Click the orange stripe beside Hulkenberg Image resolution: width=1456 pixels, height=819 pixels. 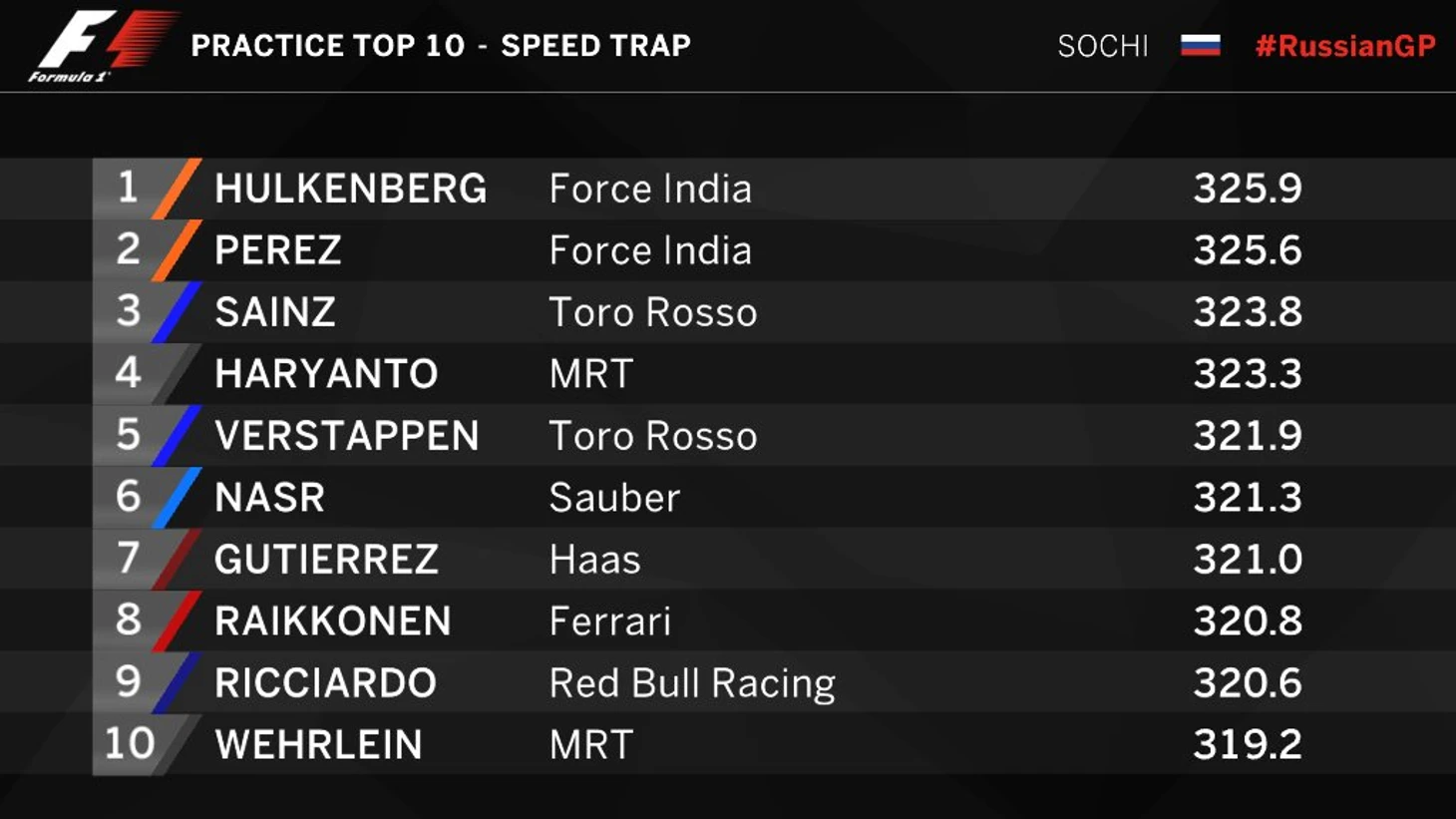pyautogui.click(x=178, y=189)
